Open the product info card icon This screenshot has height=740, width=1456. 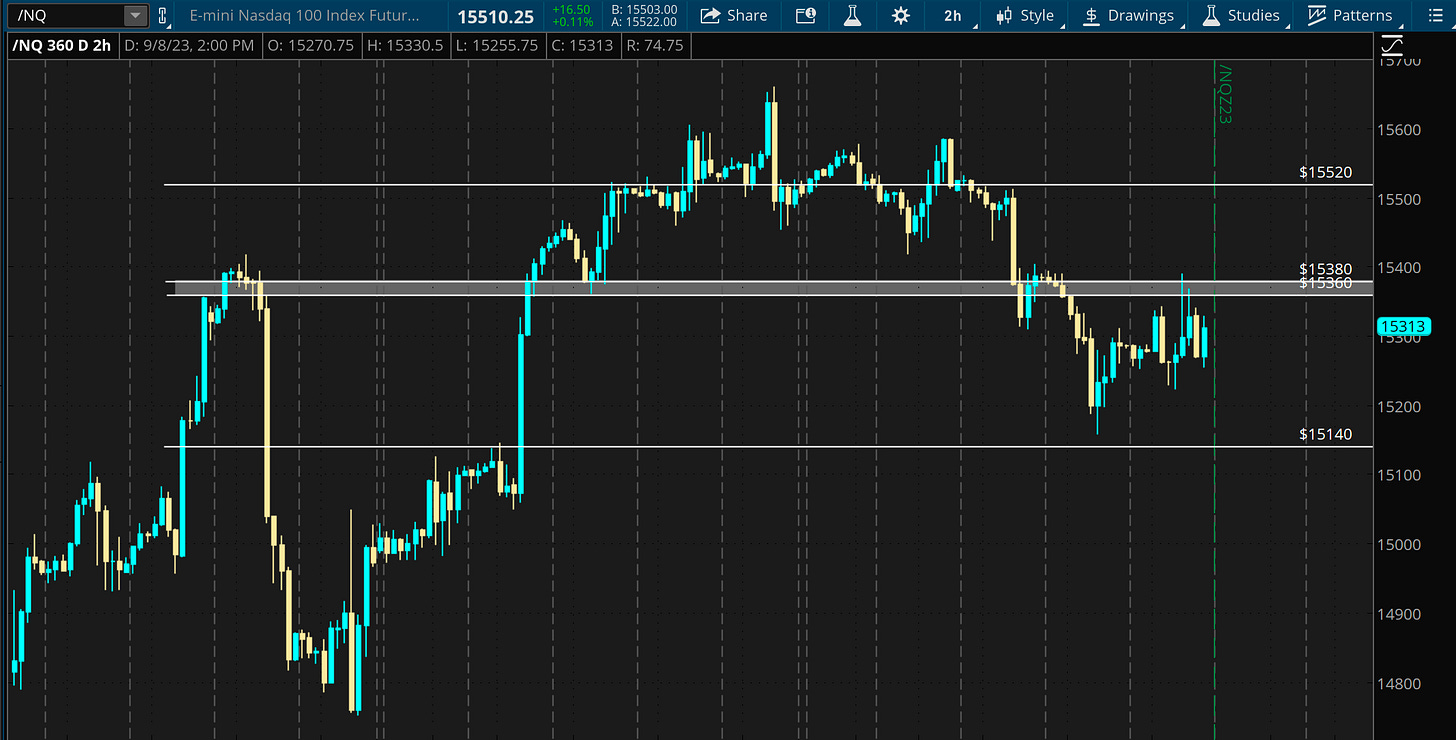tap(805, 15)
